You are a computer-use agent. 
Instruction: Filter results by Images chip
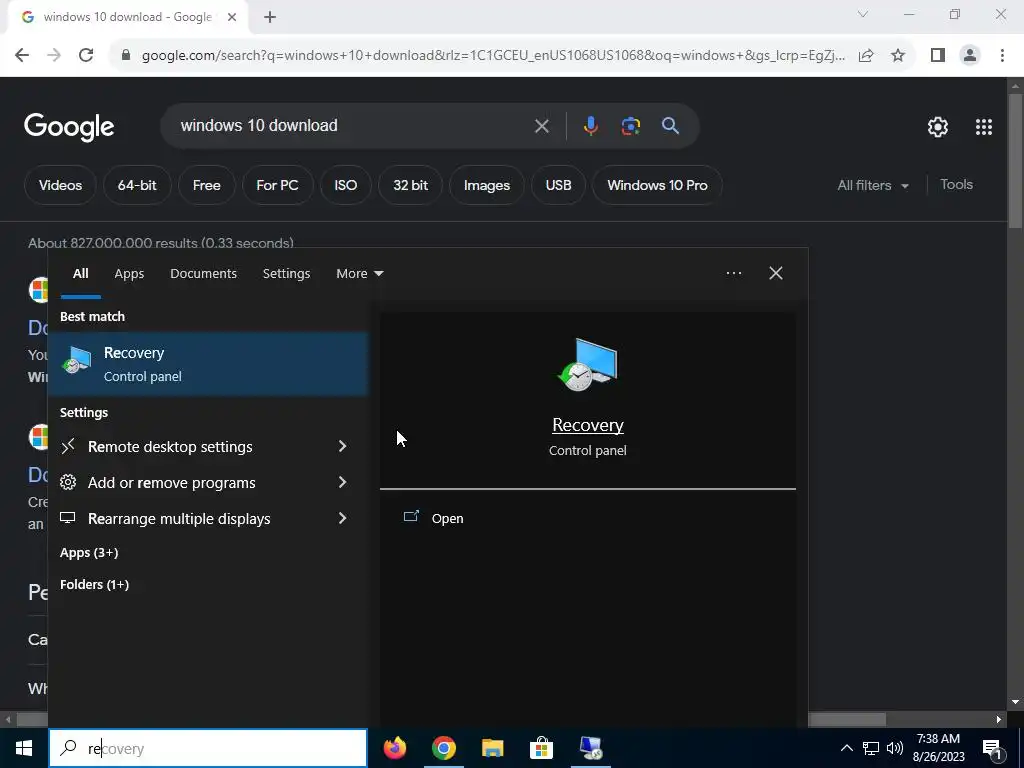pyautogui.click(x=487, y=185)
